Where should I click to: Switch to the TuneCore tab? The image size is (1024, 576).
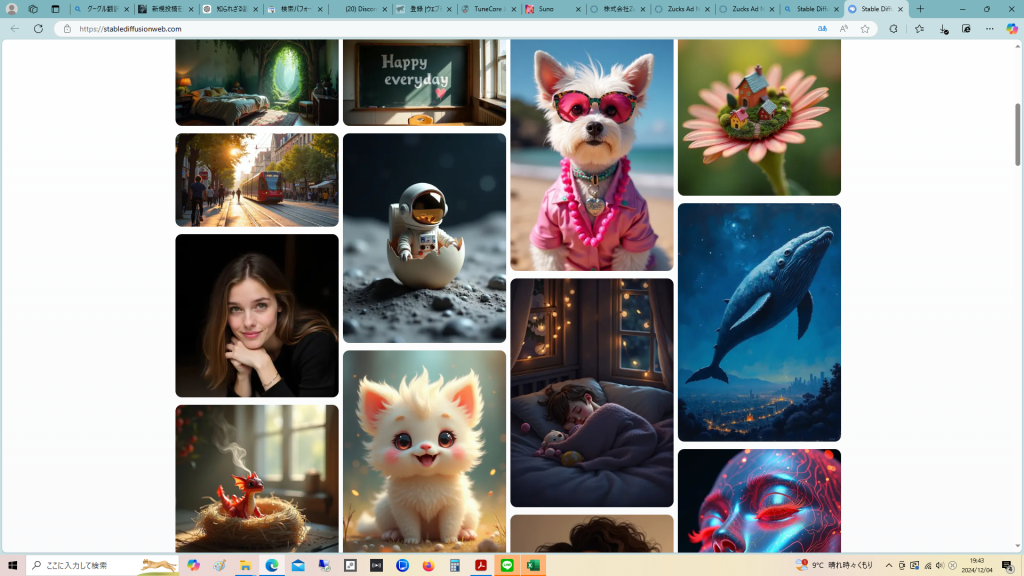point(489,9)
